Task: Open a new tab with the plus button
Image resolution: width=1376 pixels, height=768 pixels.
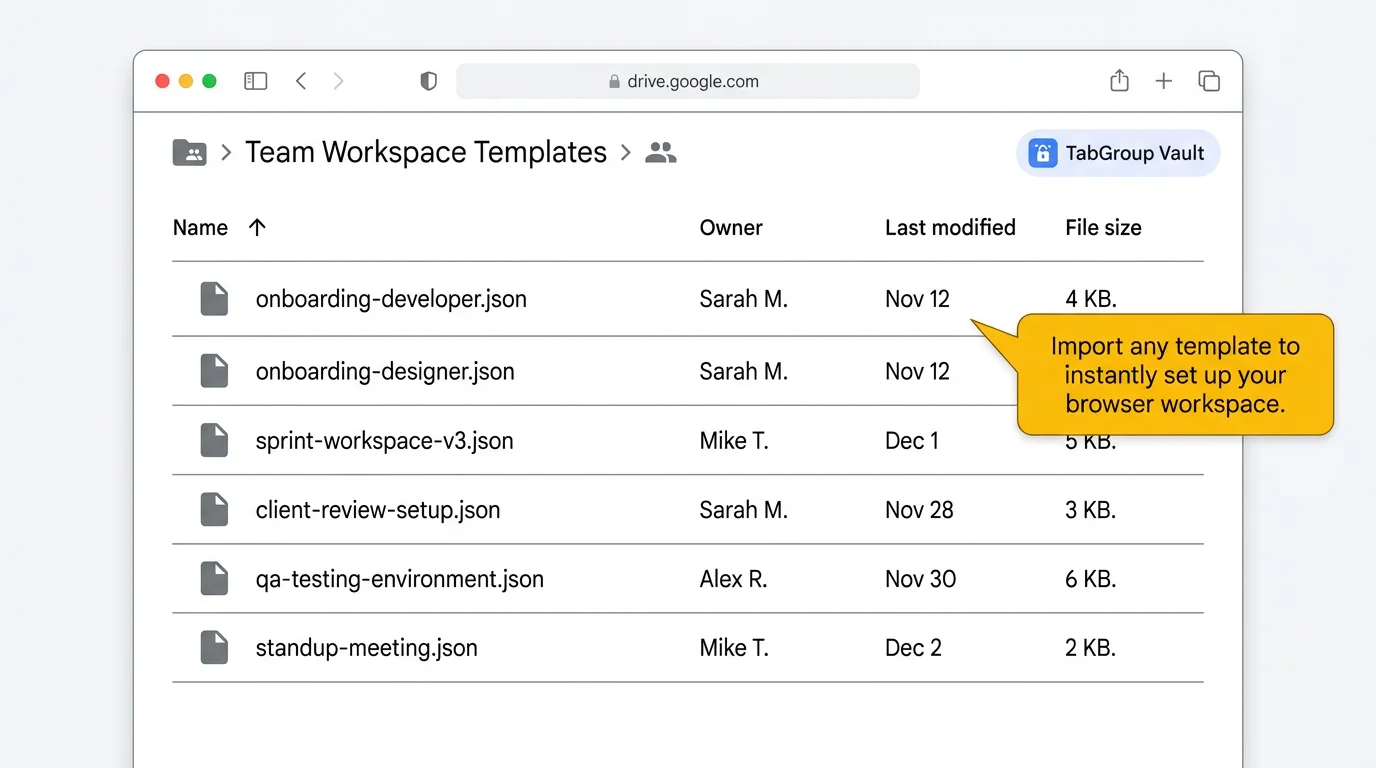Action: [x=1164, y=80]
